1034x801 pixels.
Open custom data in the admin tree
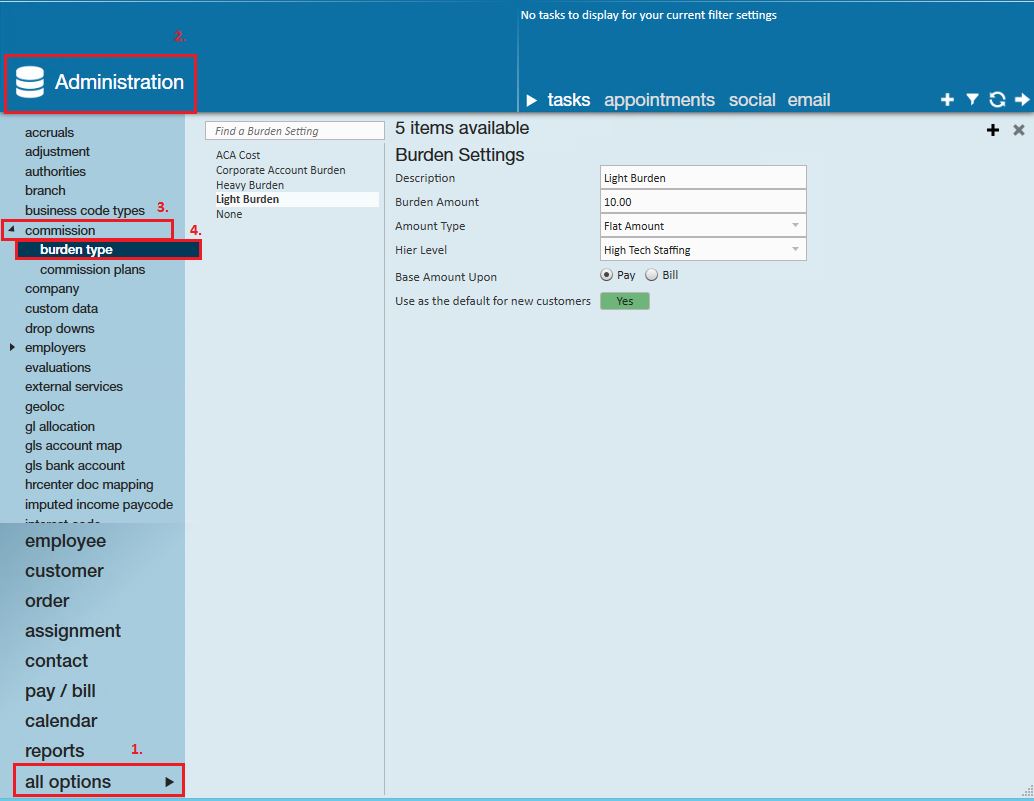pos(61,309)
